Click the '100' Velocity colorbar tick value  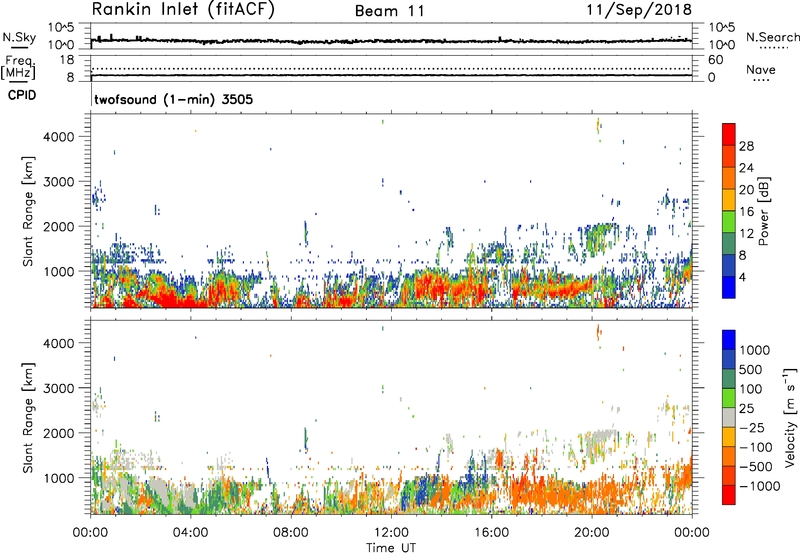pos(751,389)
